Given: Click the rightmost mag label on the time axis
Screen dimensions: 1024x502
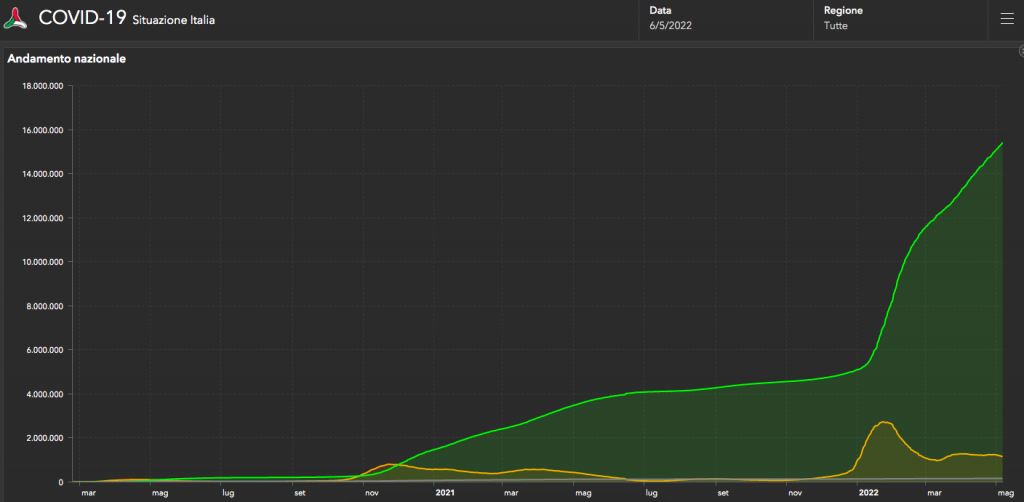Looking at the screenshot, I should [1003, 493].
